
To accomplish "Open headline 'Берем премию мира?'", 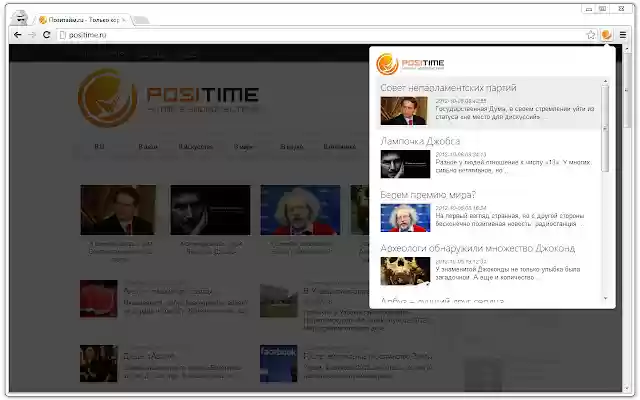I will (x=428, y=195).
